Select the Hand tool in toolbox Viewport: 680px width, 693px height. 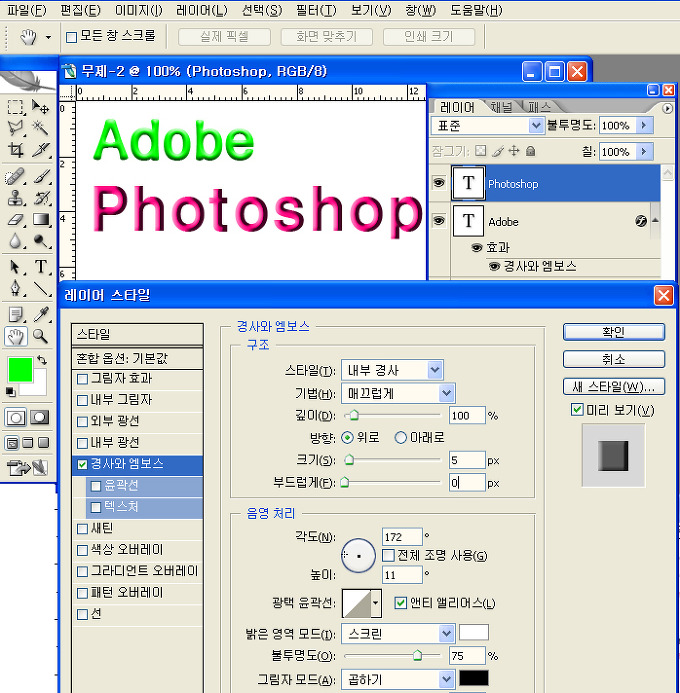point(15,337)
